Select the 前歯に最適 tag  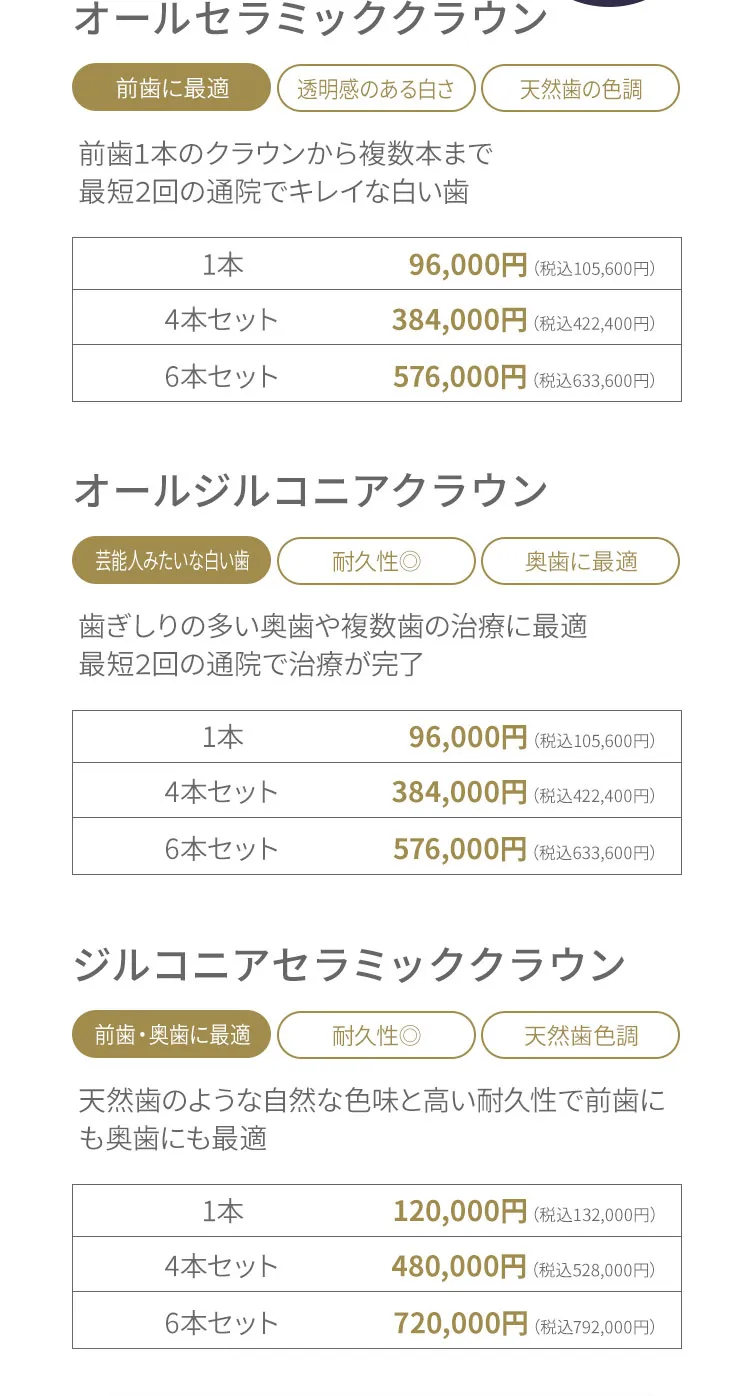(171, 88)
